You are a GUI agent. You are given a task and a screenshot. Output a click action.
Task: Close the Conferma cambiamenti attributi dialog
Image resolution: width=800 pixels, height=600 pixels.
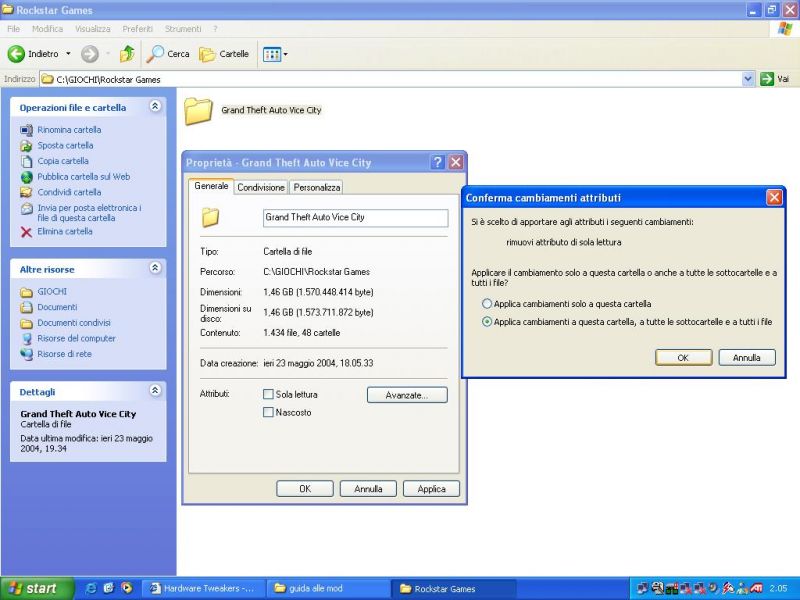coord(774,197)
